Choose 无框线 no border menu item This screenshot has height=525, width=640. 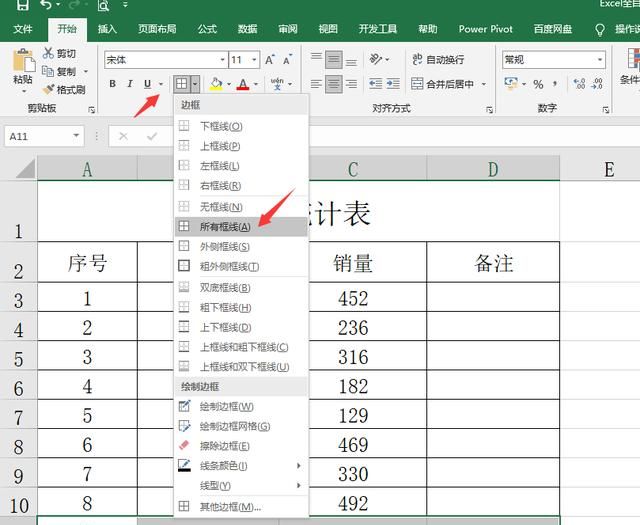241,207
